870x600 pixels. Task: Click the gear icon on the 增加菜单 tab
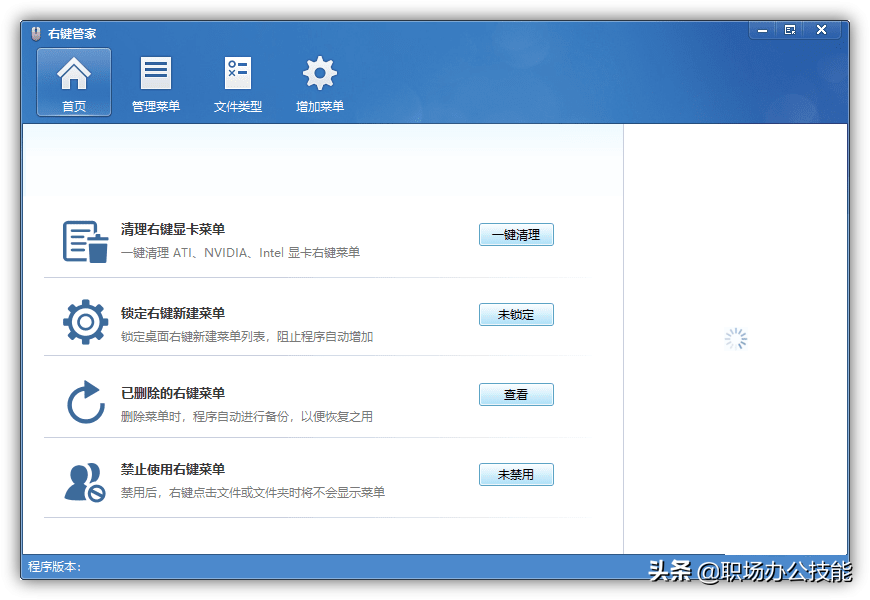click(319, 71)
